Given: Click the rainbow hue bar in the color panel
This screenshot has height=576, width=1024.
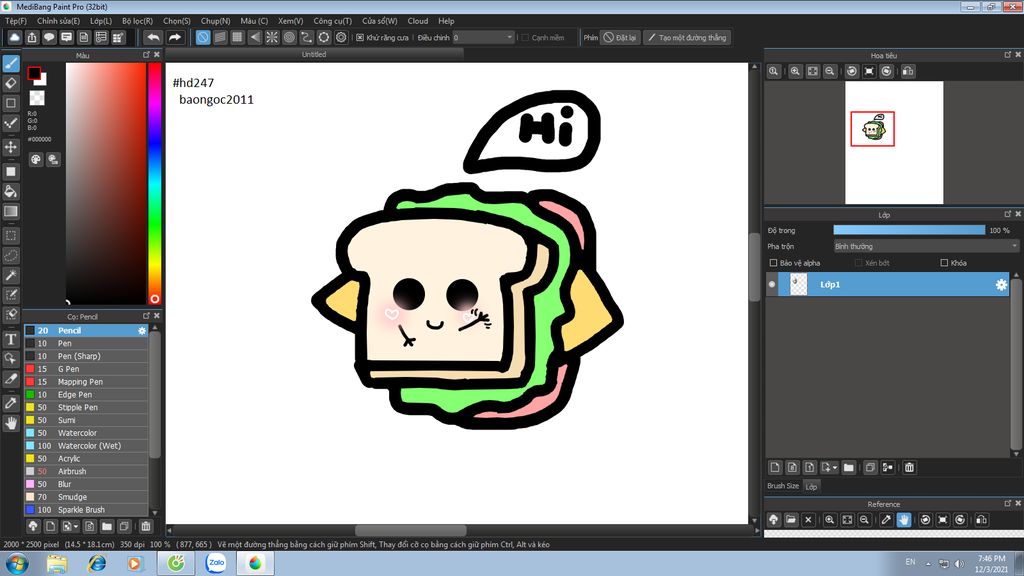Looking at the screenshot, I should pos(154,184).
